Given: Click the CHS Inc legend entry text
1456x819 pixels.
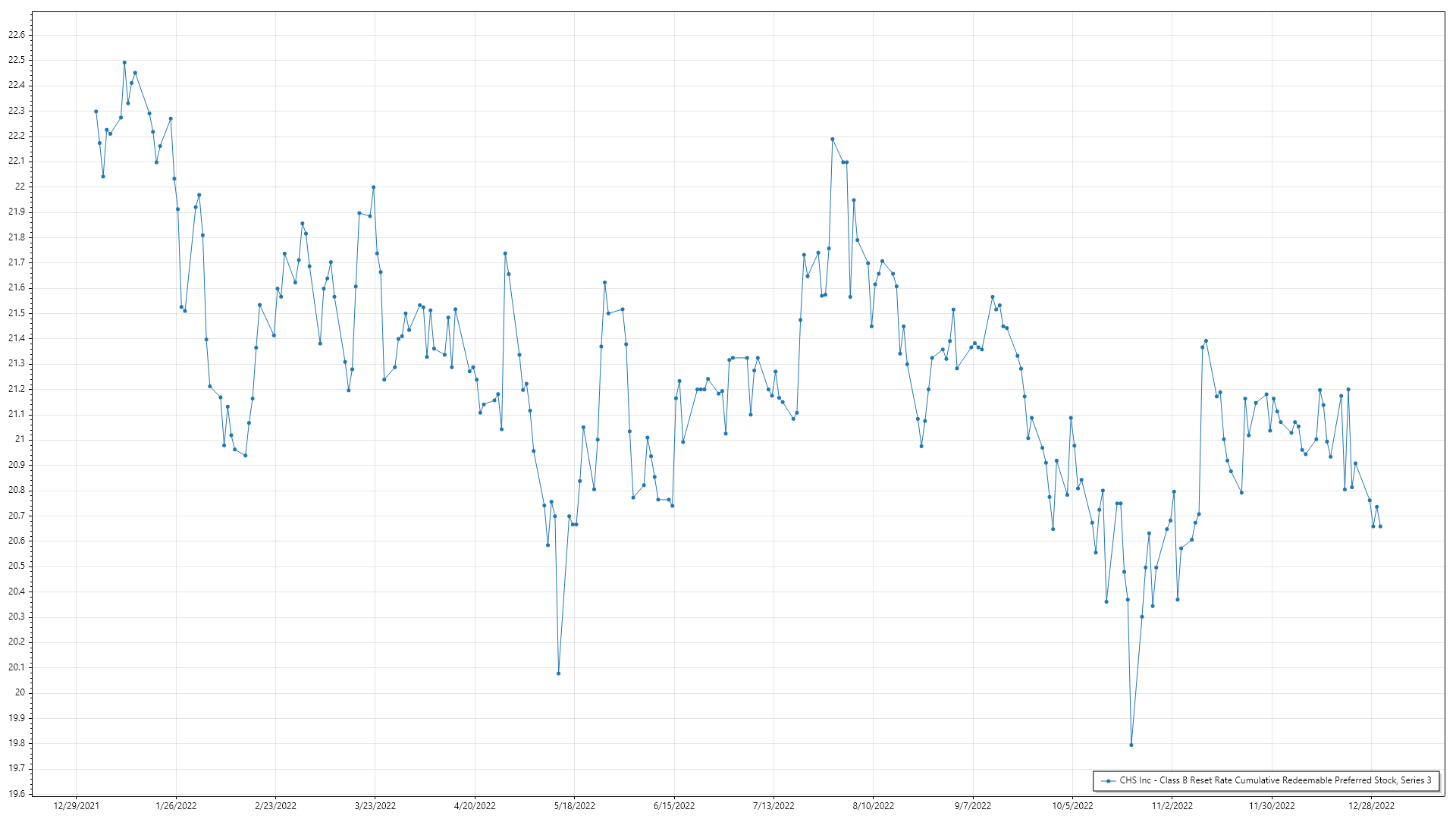Looking at the screenshot, I should 1276,780.
